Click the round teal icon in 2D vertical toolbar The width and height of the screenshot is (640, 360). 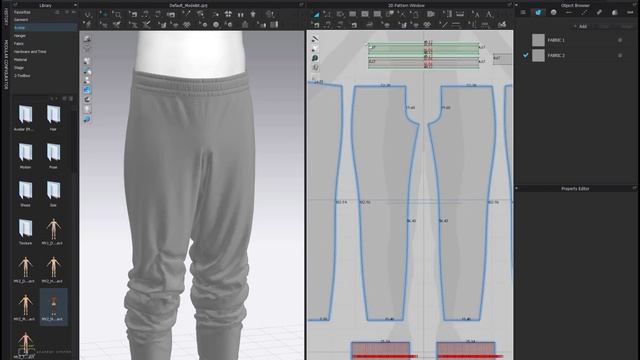[315, 58]
